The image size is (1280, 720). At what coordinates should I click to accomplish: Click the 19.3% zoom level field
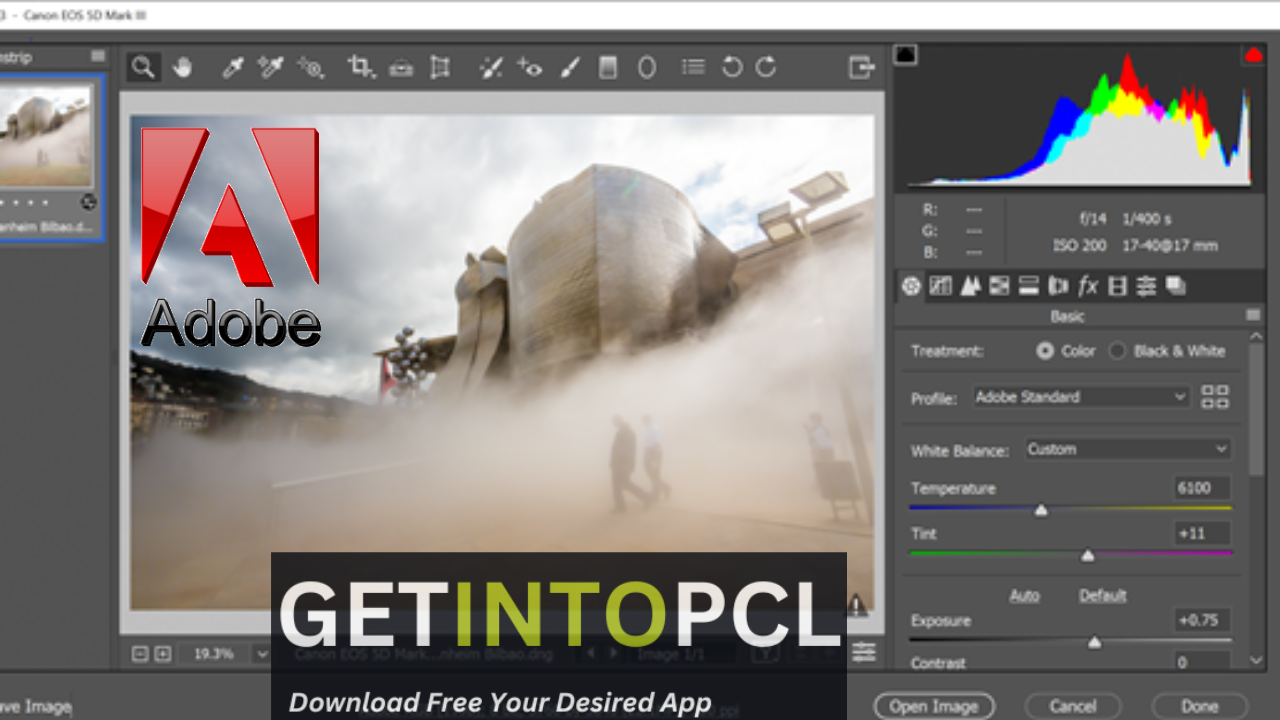tap(215, 654)
